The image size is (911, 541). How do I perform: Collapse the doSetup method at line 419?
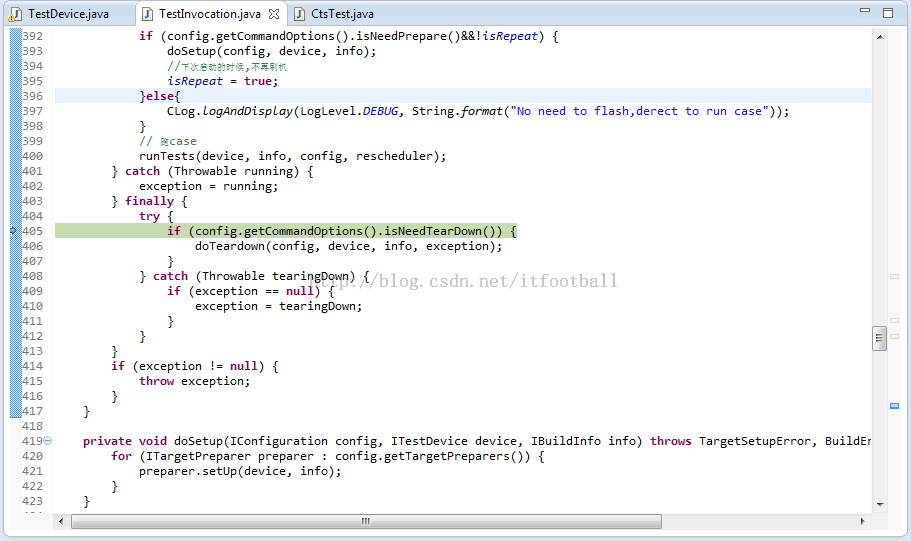coord(48,441)
